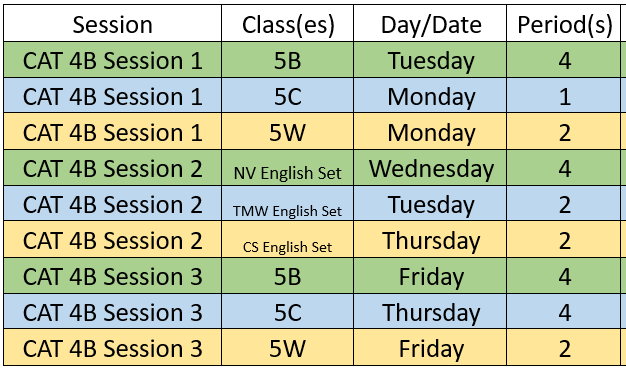Select the Day/Date header cell

(430, 24)
